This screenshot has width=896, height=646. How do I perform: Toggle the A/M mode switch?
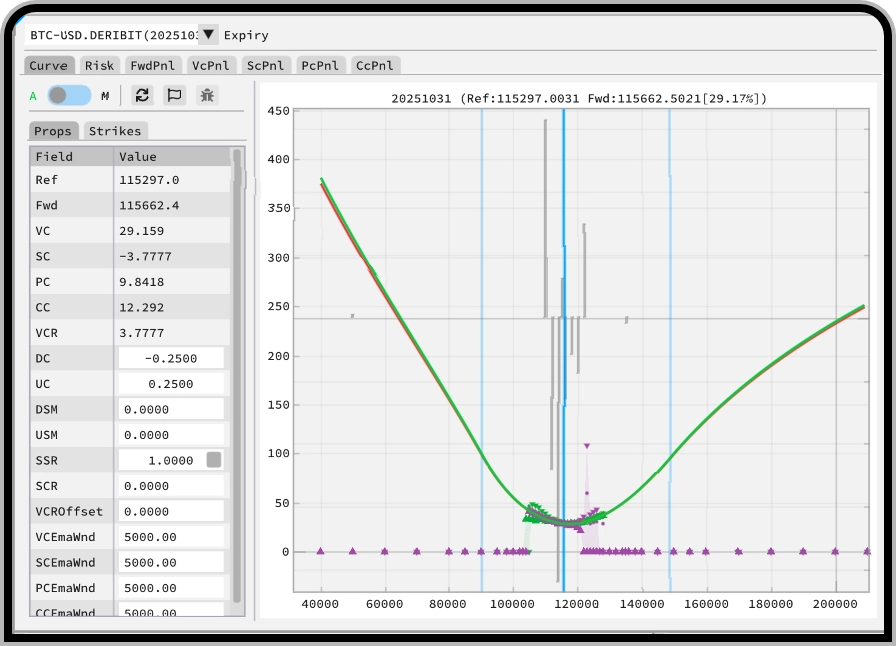69,95
